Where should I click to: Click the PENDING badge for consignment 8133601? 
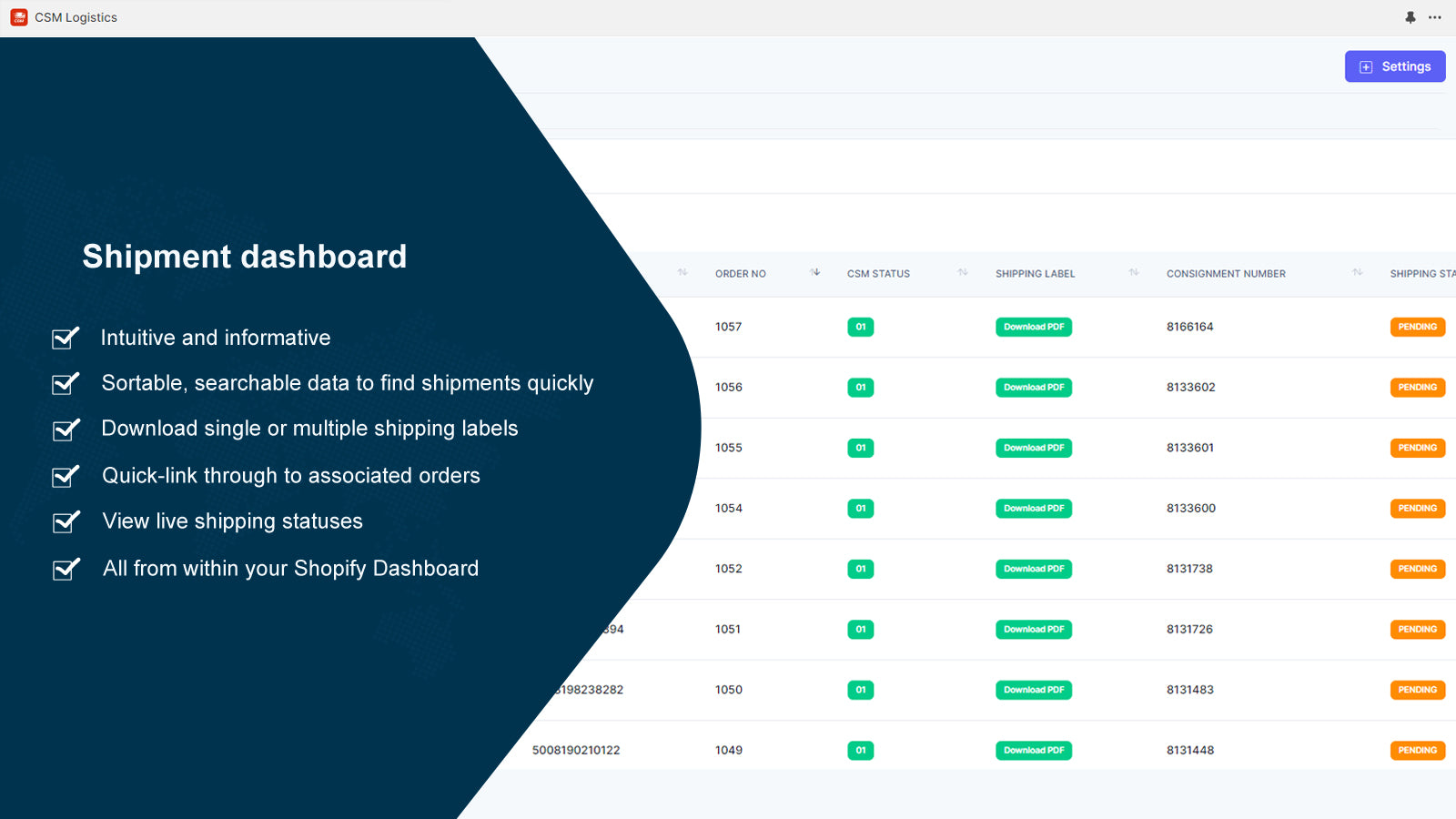coord(1418,448)
